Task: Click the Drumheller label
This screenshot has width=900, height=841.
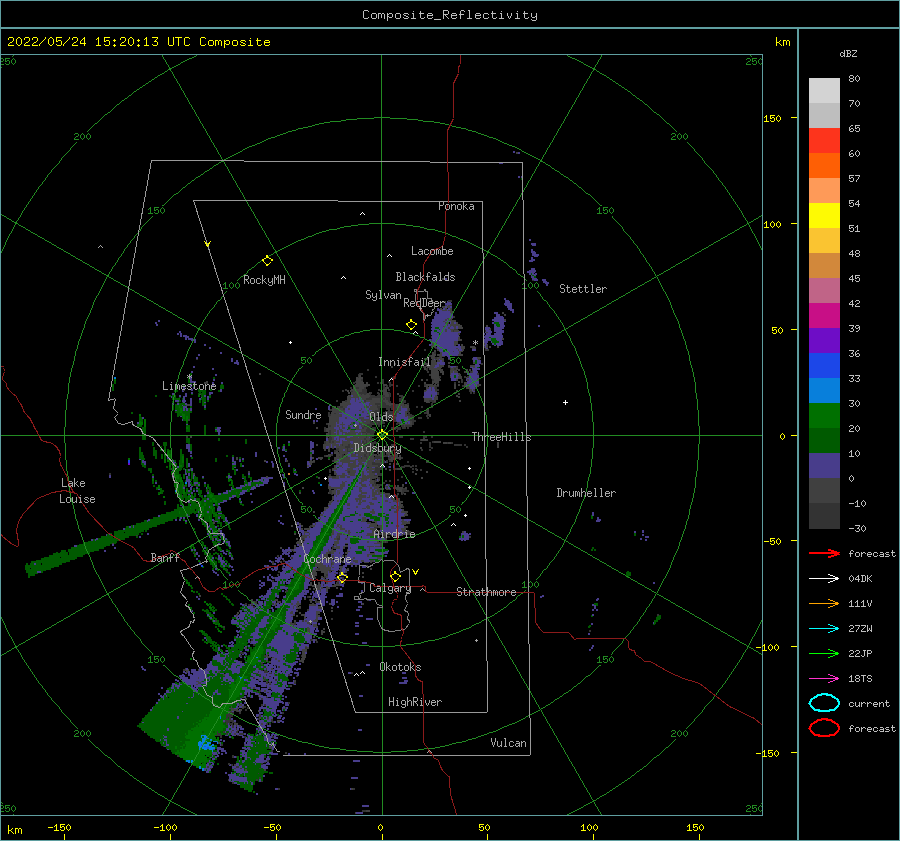Action: 586,493
